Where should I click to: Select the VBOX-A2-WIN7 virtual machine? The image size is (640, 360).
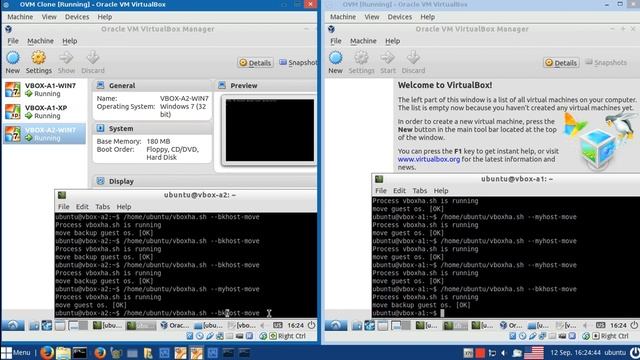point(44,133)
